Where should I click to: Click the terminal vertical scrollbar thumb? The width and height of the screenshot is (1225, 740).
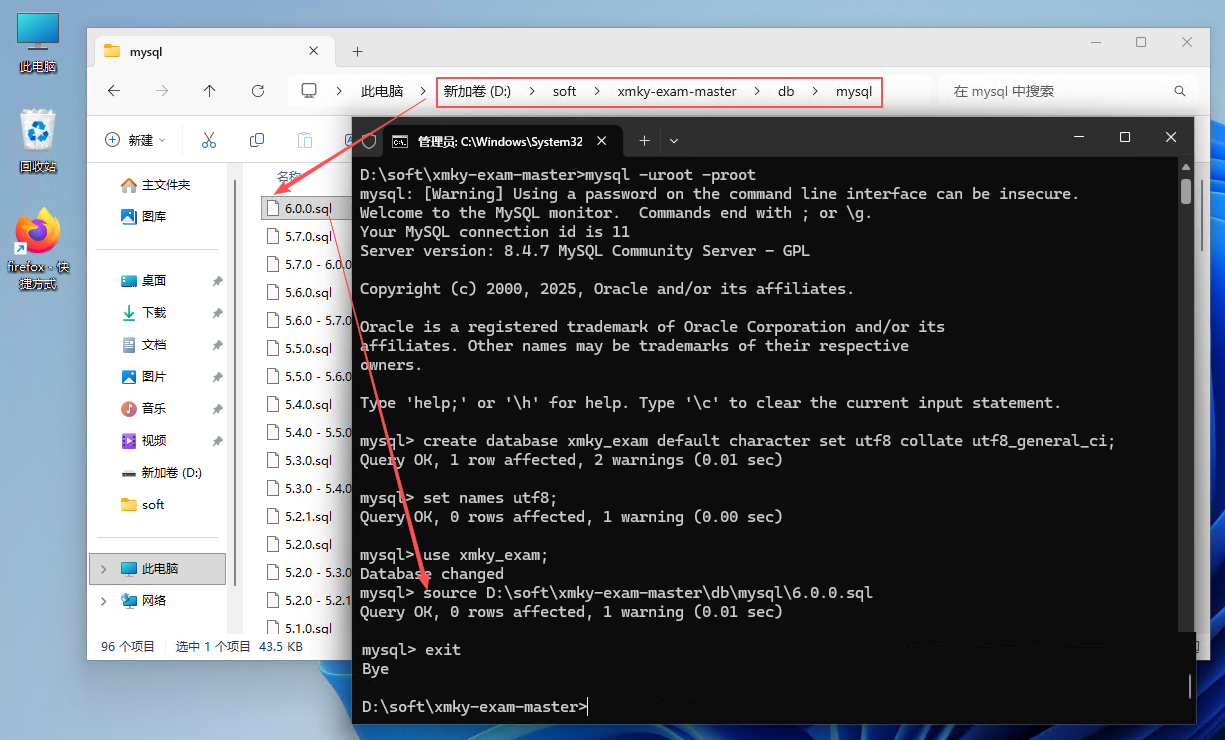coord(1186,192)
